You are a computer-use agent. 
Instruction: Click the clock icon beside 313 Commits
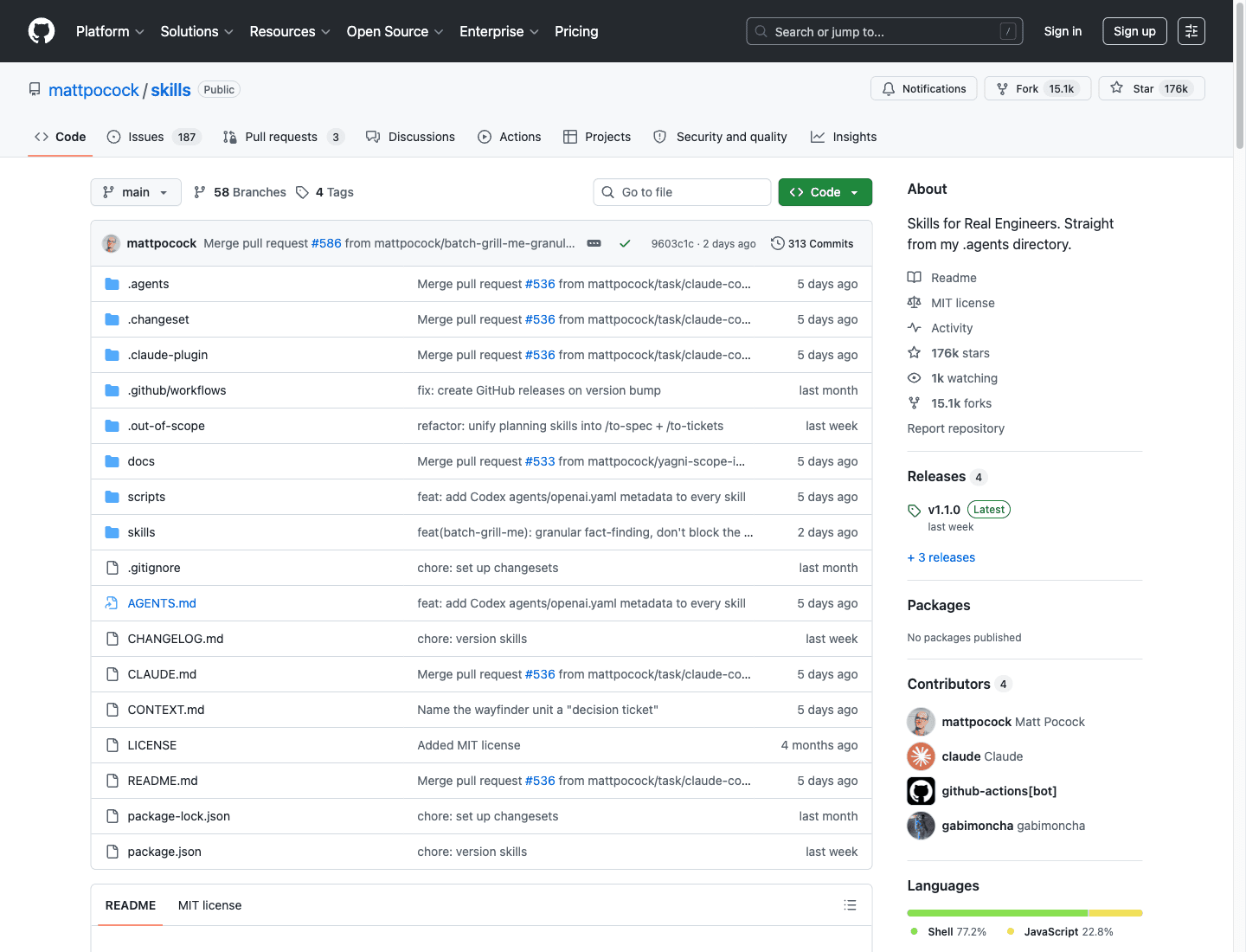778,243
